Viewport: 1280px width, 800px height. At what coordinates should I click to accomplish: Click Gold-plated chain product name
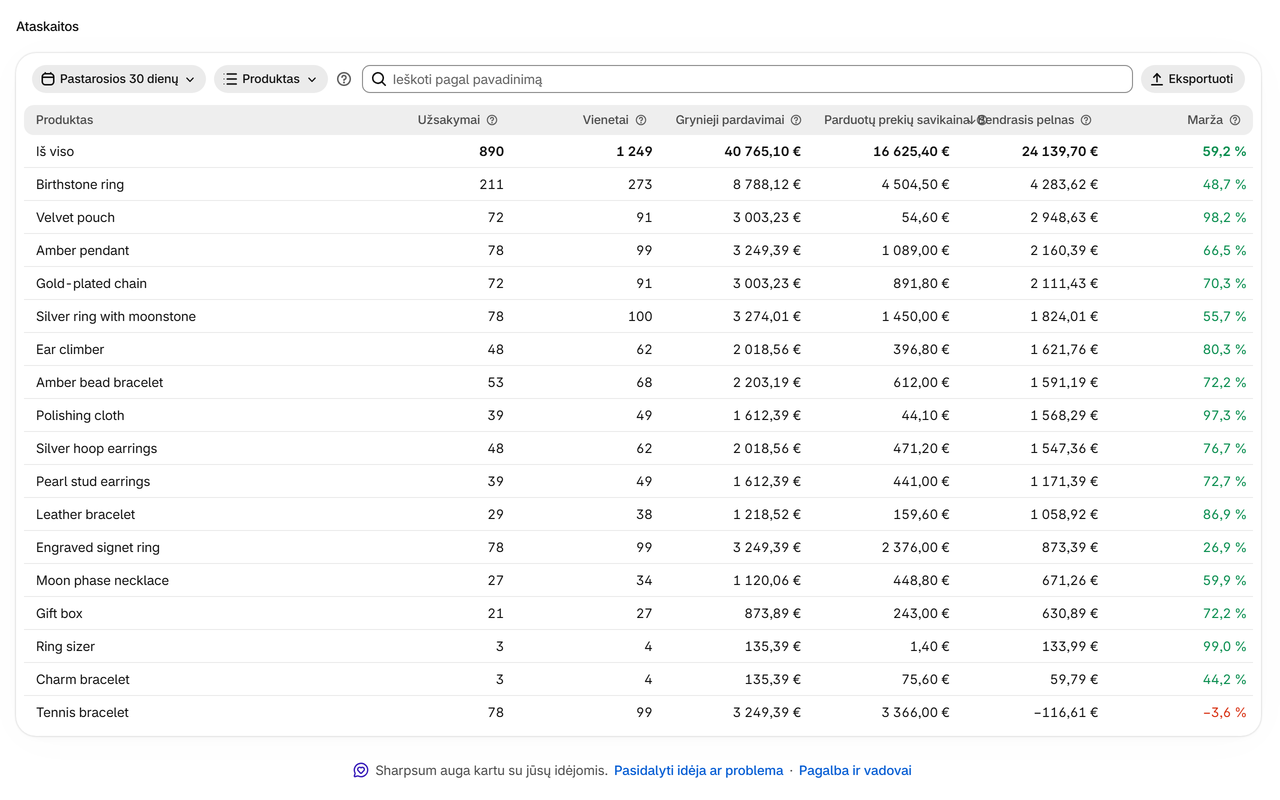point(89,283)
